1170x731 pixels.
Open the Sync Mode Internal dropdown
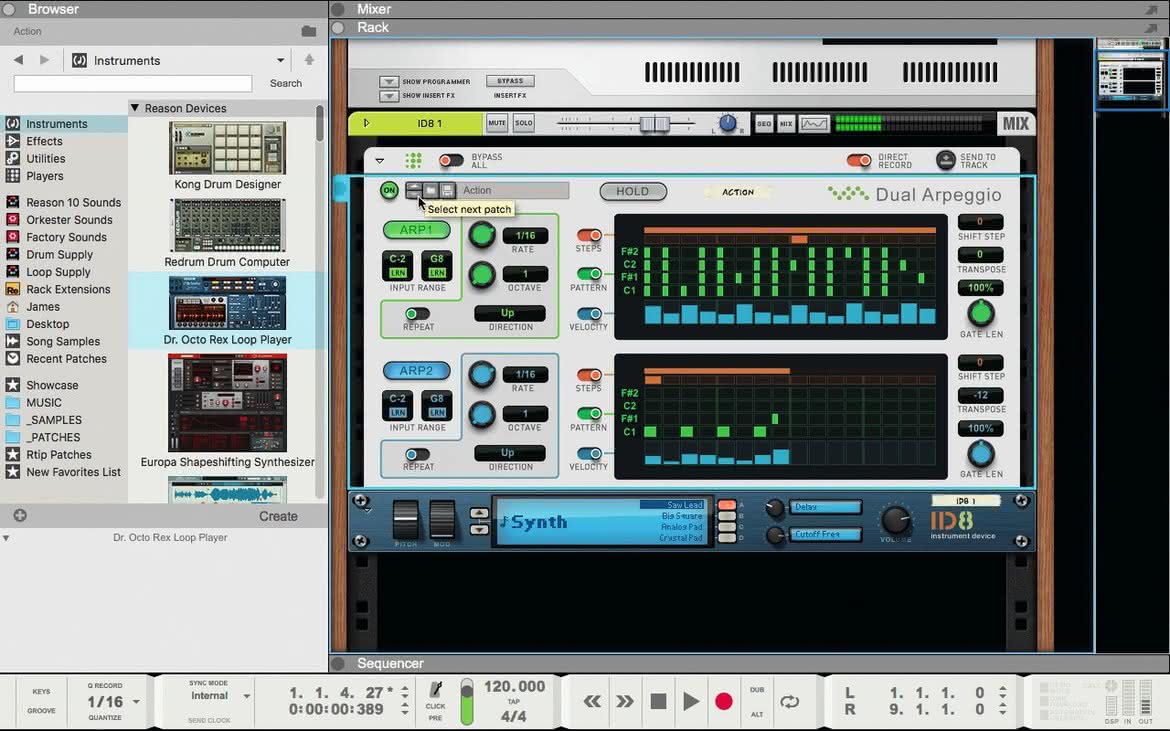(x=246, y=696)
